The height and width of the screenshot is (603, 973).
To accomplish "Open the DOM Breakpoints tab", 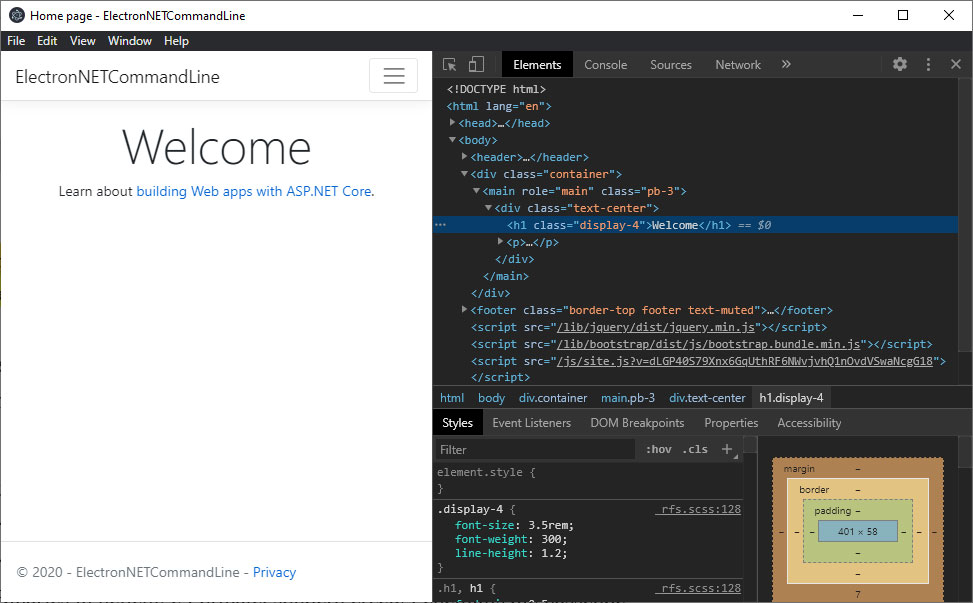I will click(x=637, y=422).
